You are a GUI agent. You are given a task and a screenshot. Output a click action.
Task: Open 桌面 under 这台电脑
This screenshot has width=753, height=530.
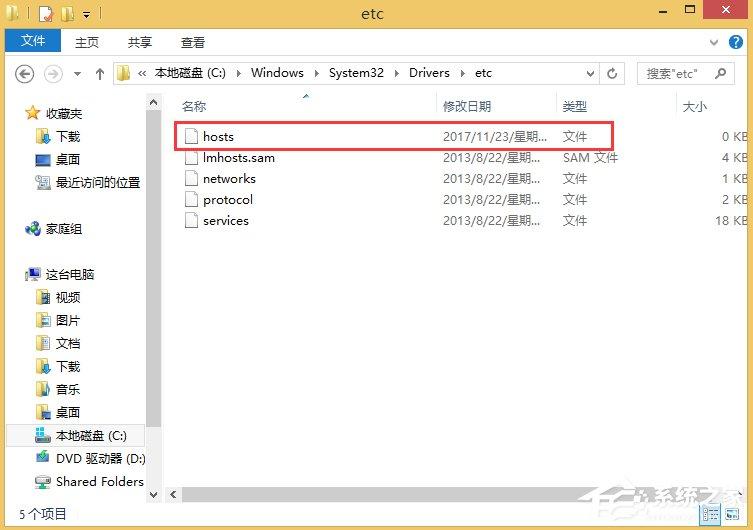tap(67, 412)
